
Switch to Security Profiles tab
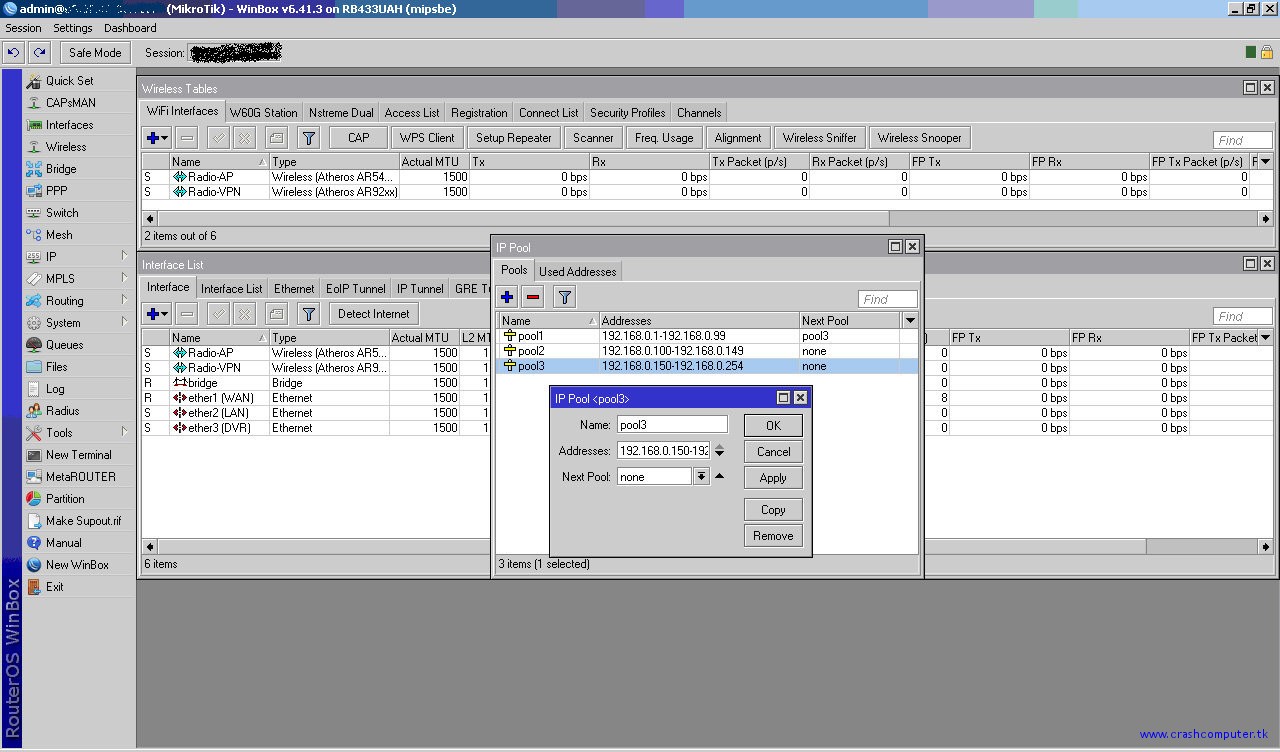pyautogui.click(x=627, y=112)
